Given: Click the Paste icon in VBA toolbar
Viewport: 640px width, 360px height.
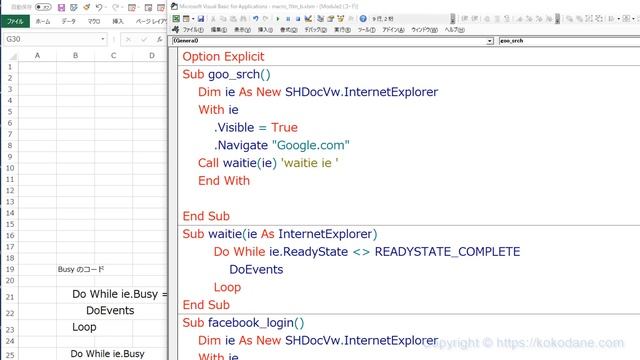Looking at the screenshot, I should coord(233,19).
